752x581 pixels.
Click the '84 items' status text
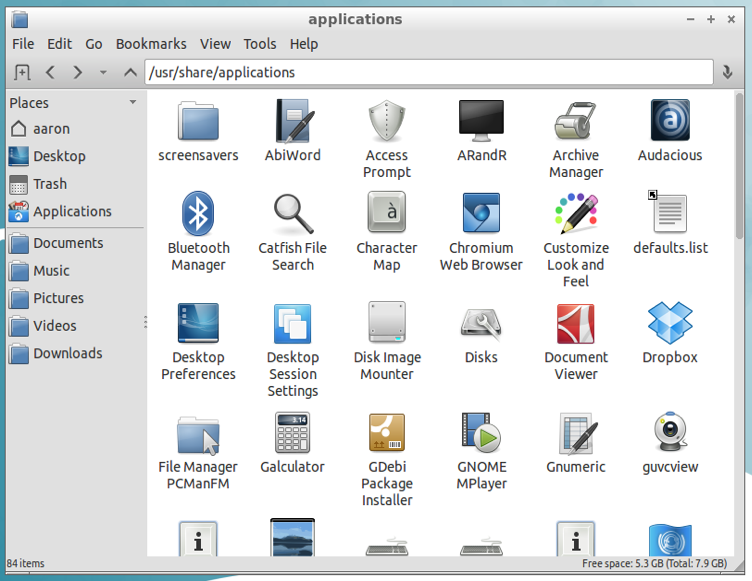coord(26,563)
